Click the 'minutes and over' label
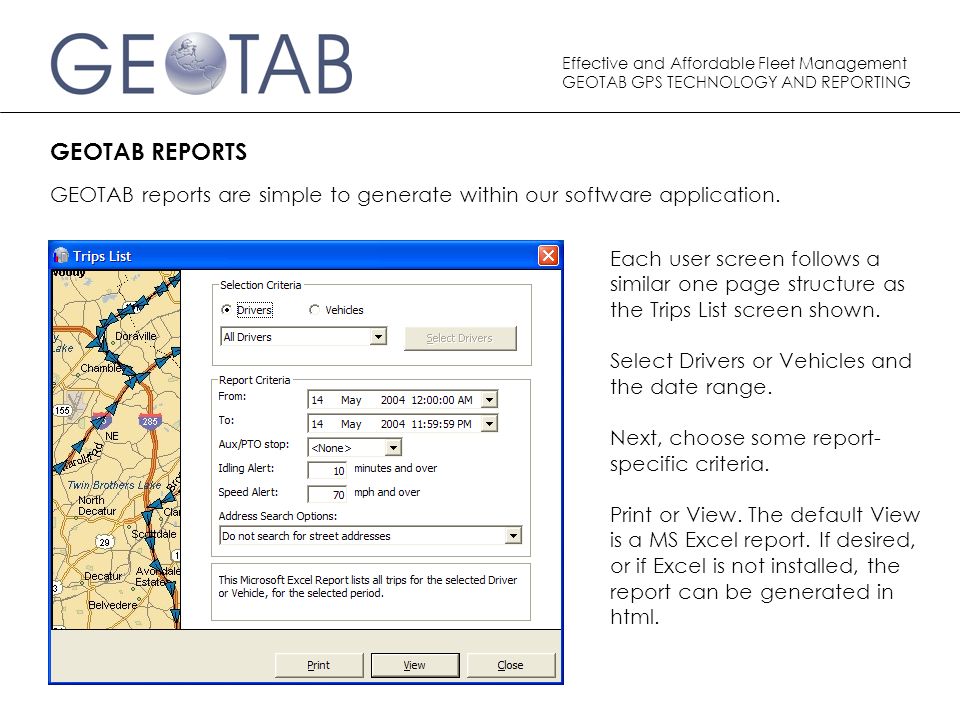Screen dimensions: 960x720 [x=396, y=468]
